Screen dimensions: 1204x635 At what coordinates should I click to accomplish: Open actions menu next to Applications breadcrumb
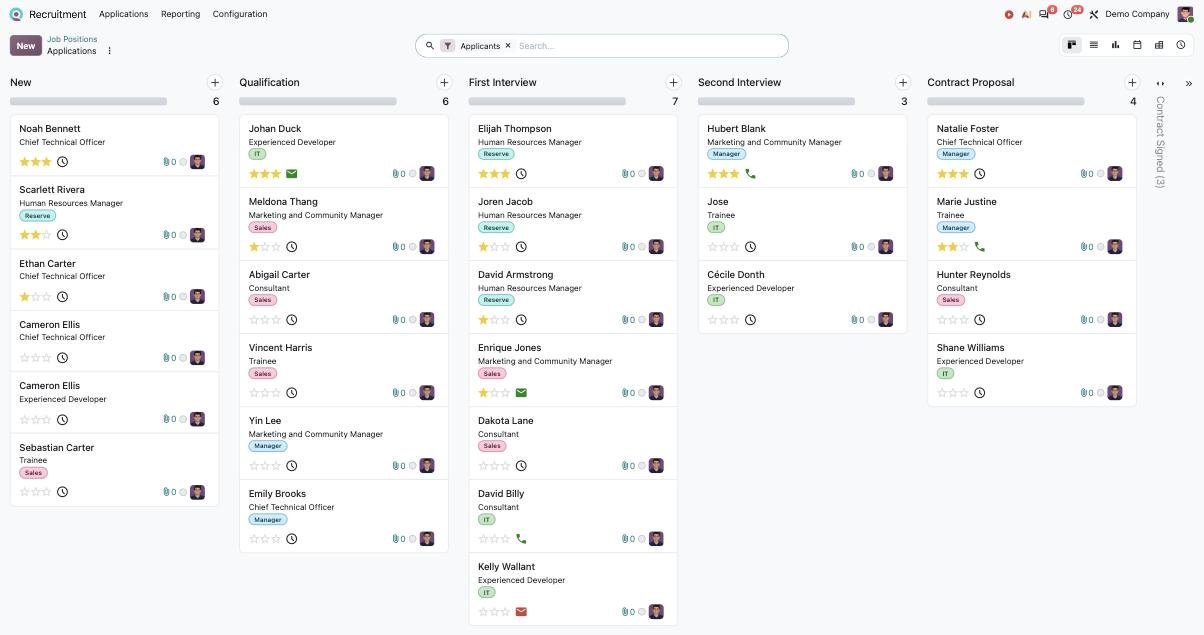coord(110,51)
